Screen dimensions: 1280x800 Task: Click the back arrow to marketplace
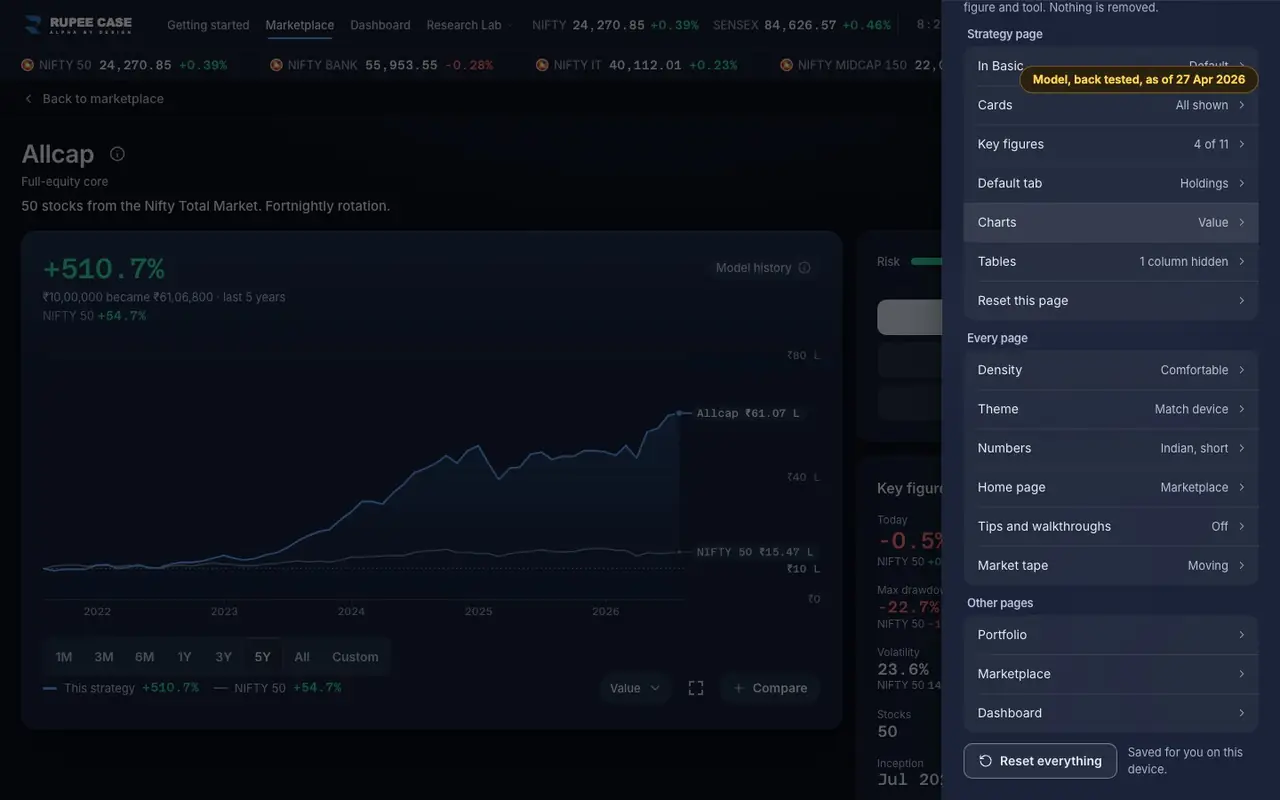[x=28, y=99]
